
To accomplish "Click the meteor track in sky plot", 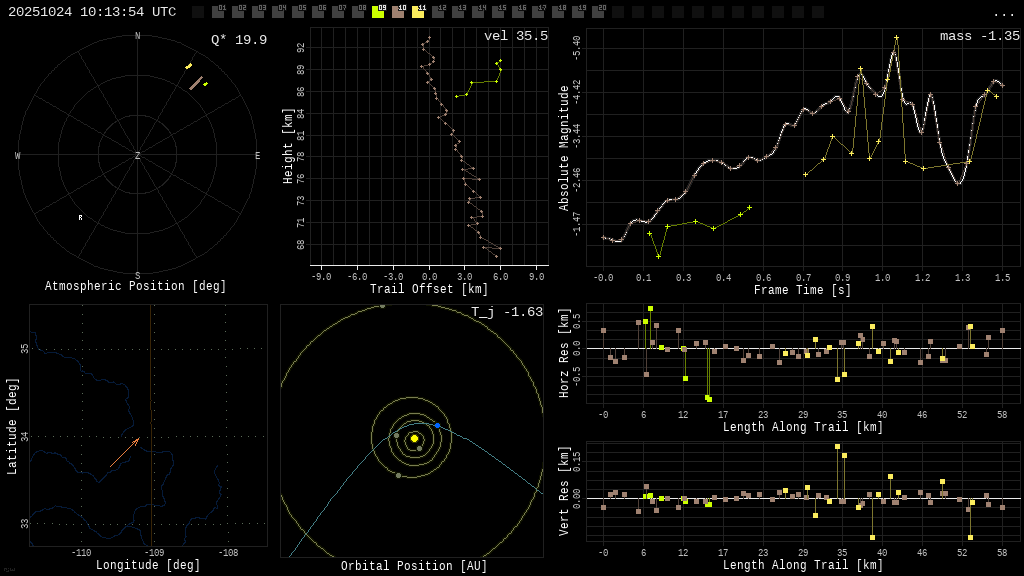I will click(x=196, y=83).
